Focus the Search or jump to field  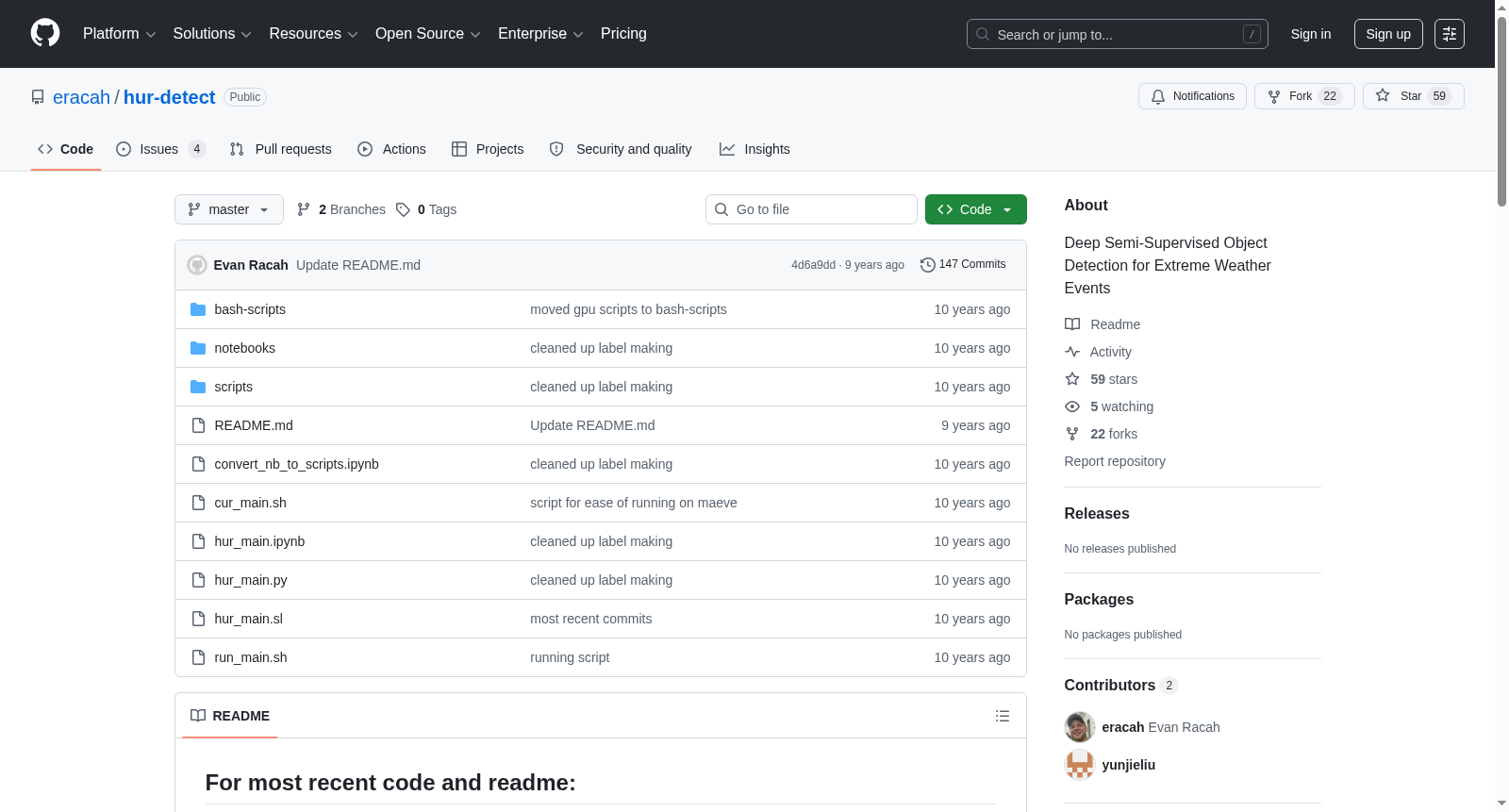coord(1118,34)
